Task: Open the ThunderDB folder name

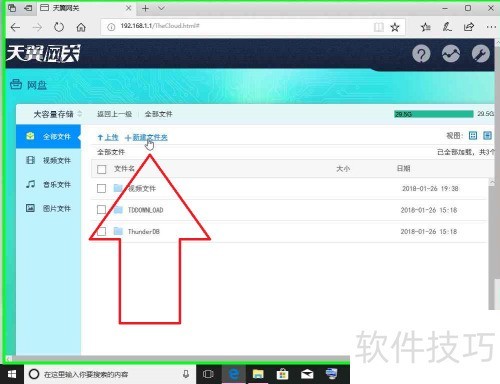Action: [x=144, y=231]
